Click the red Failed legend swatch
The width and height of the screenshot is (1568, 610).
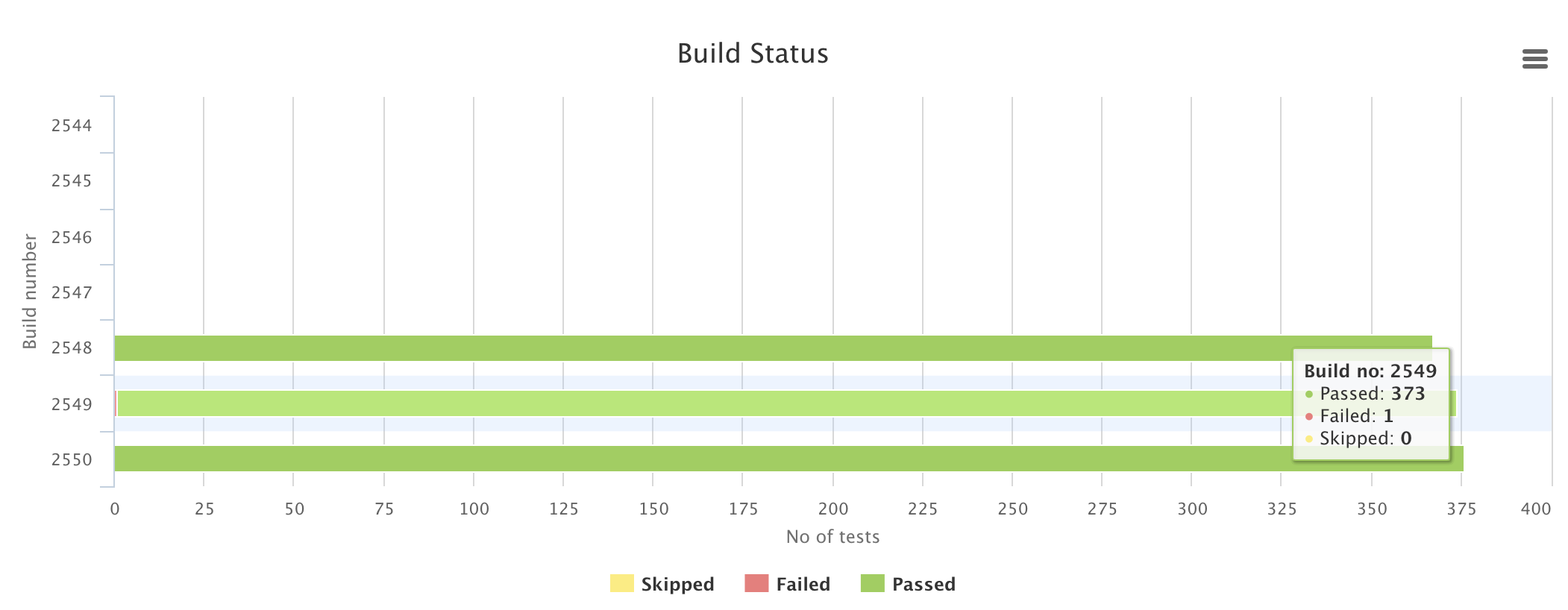(x=755, y=584)
